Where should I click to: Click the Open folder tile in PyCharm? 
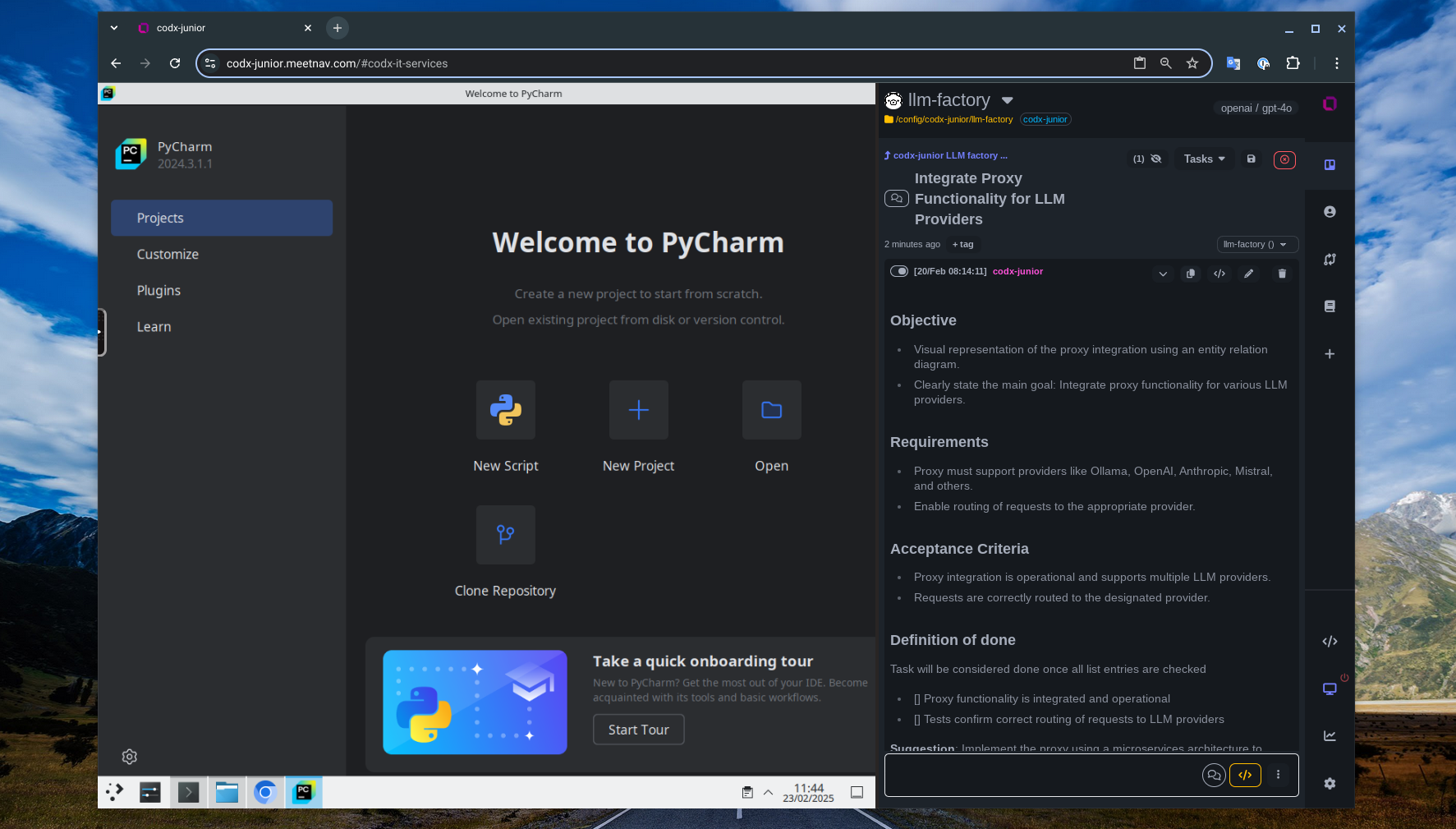772,410
